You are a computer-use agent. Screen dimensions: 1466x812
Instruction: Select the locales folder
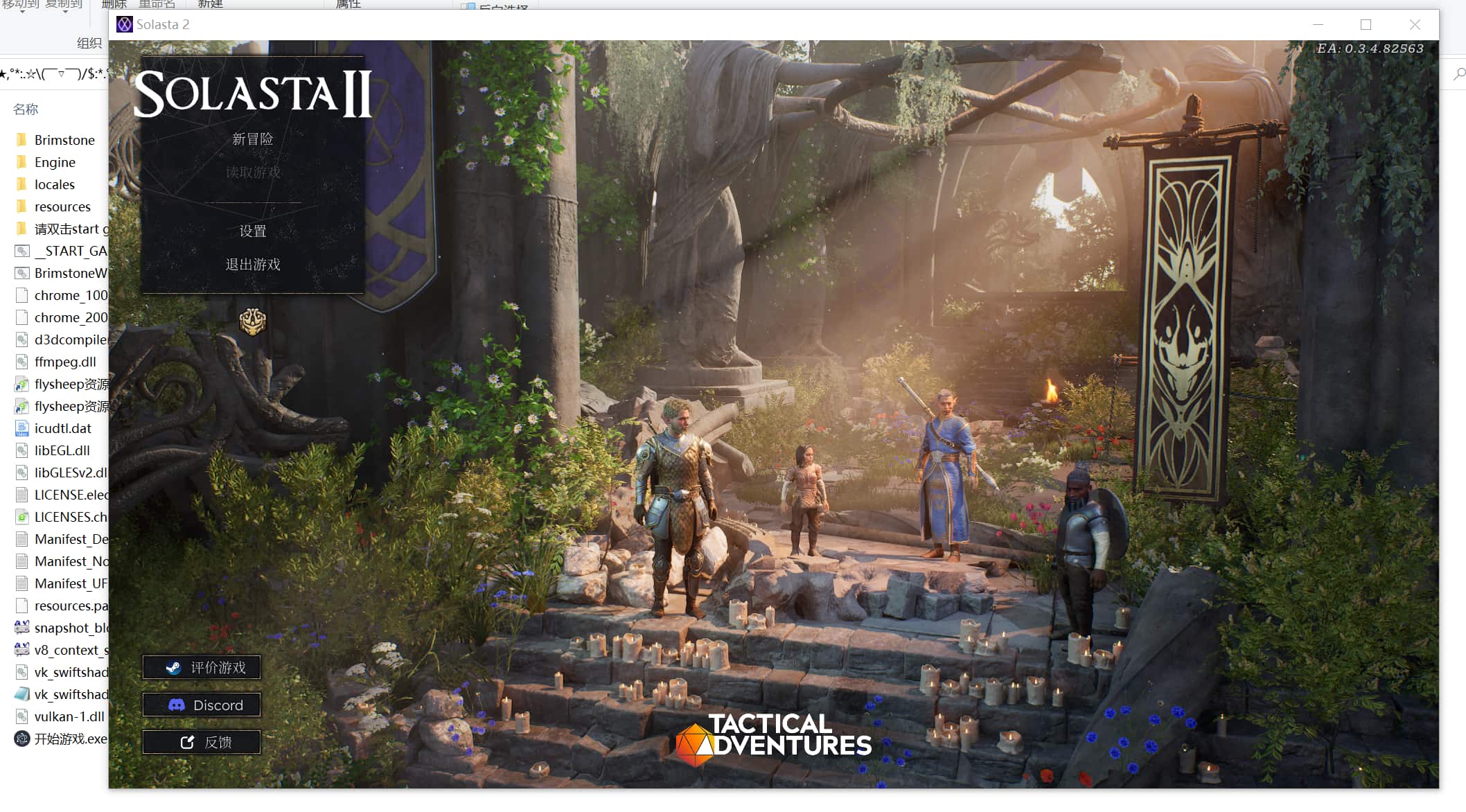click(x=54, y=184)
